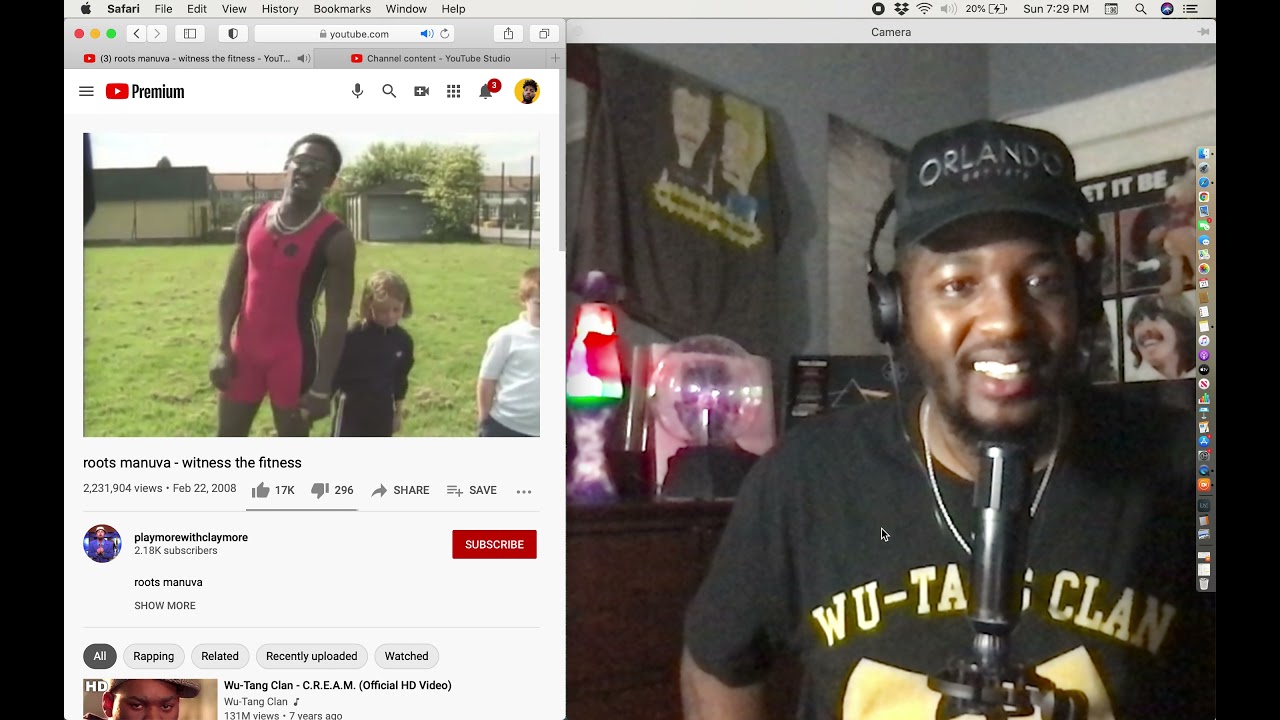The width and height of the screenshot is (1280, 720).
Task: Activate Siri from the menu bar
Action: coord(1167,9)
